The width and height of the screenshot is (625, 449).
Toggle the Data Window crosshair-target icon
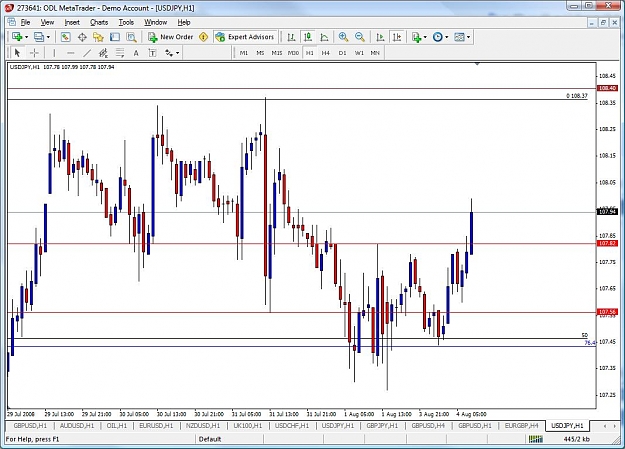click(x=82, y=37)
